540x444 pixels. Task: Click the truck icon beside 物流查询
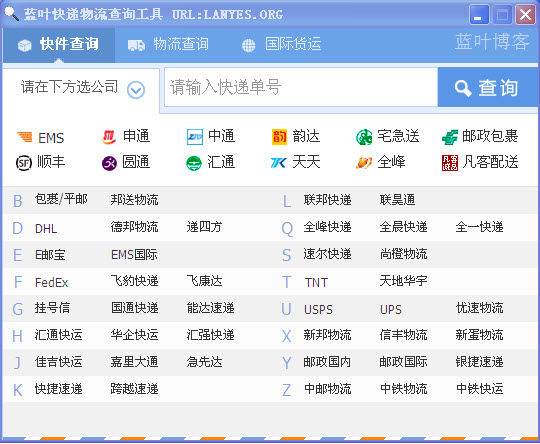pos(136,45)
